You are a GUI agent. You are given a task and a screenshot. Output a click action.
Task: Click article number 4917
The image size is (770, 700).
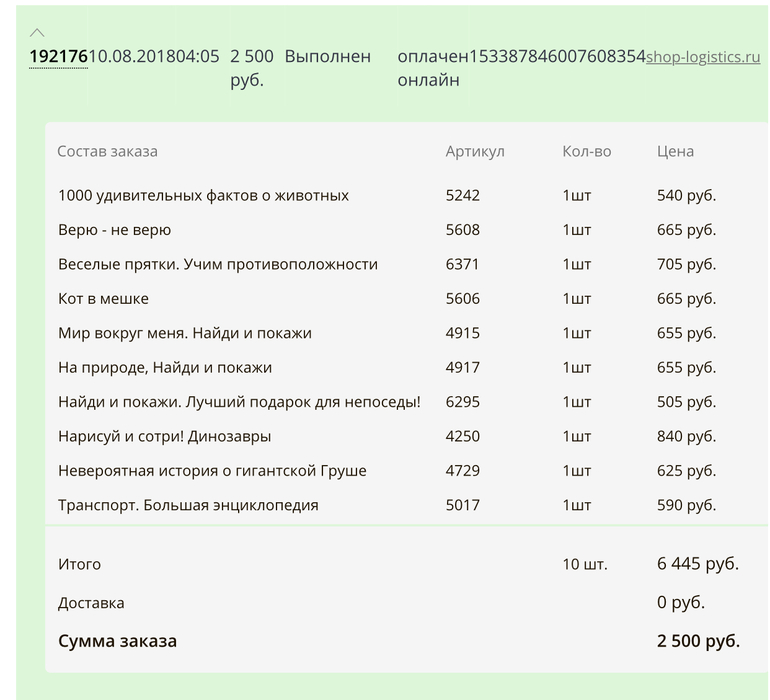tap(463, 368)
